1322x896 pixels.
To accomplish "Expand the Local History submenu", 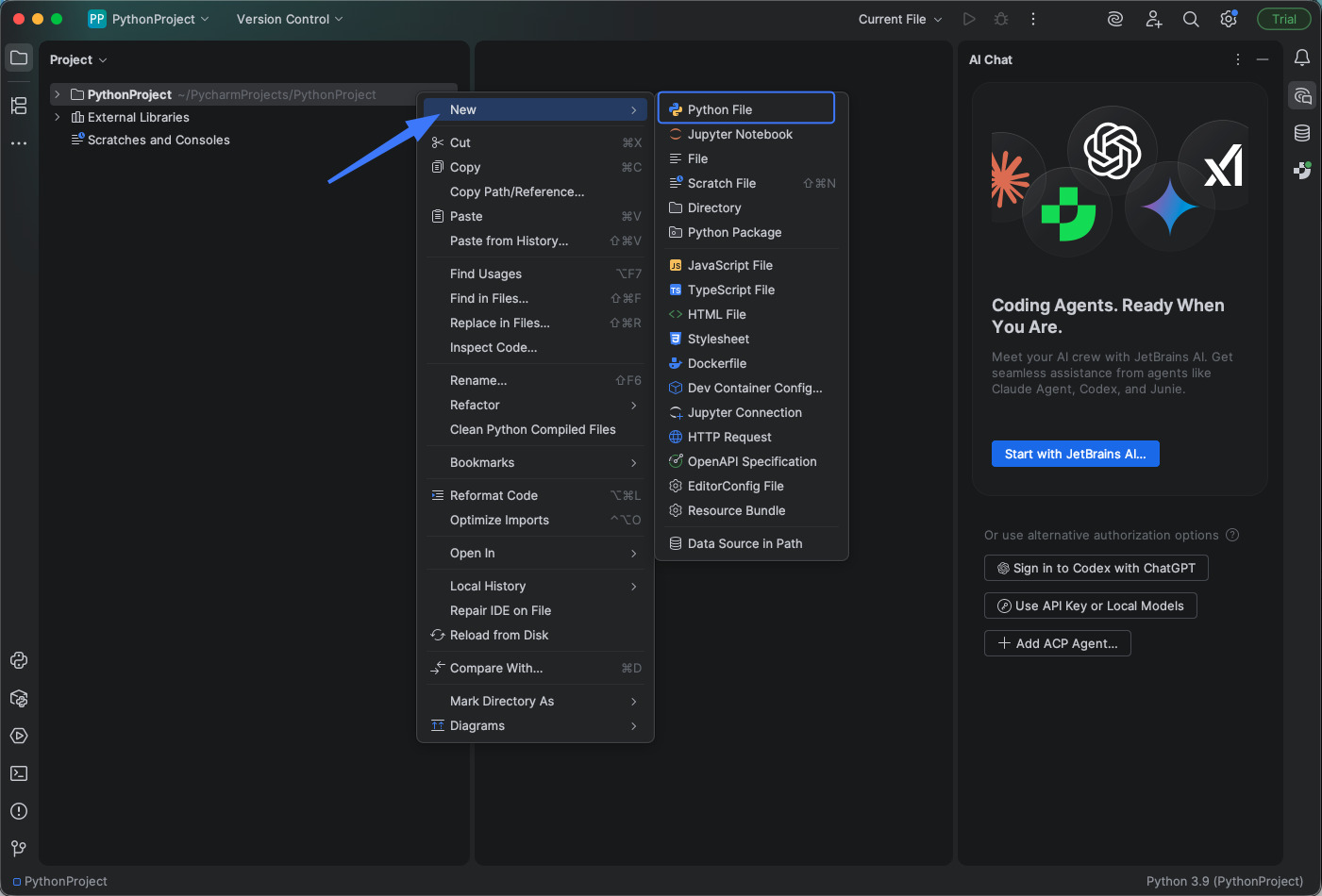I will pyautogui.click(x=535, y=586).
